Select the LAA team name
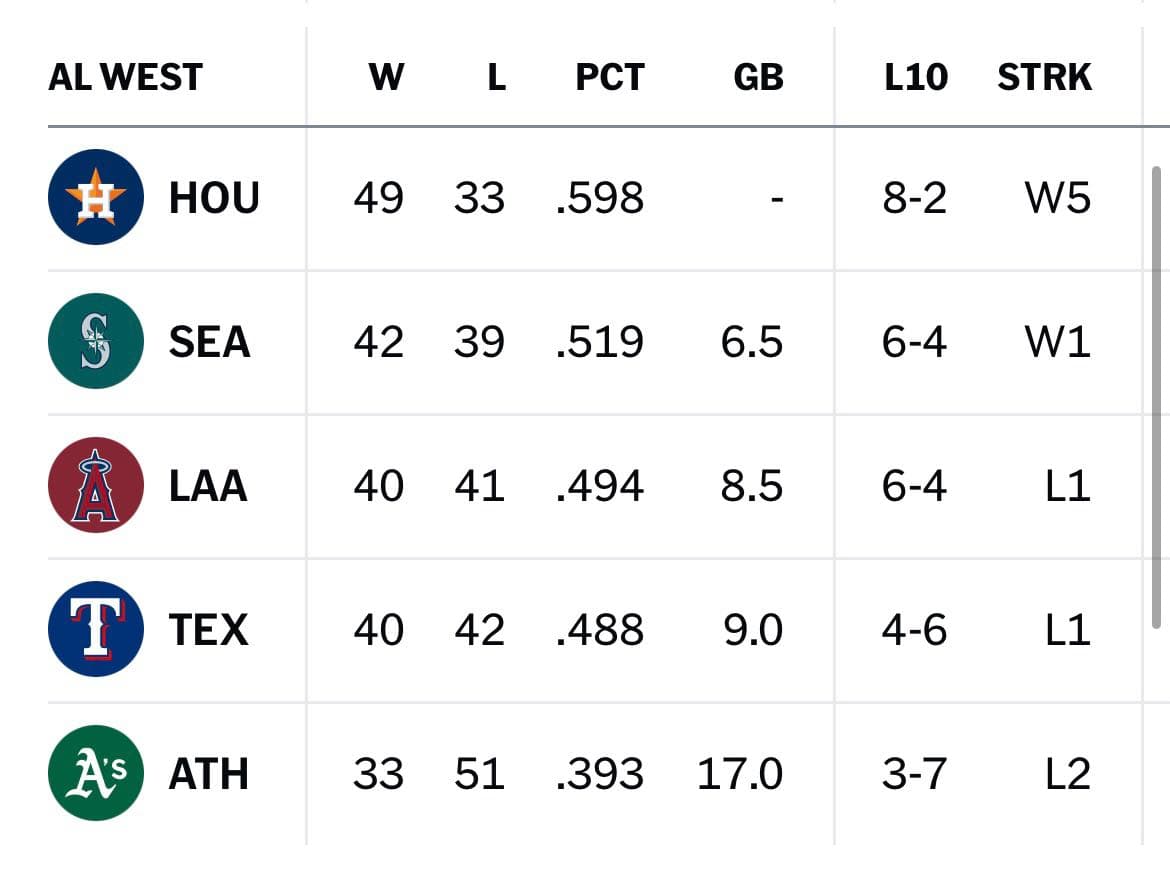 click(208, 486)
